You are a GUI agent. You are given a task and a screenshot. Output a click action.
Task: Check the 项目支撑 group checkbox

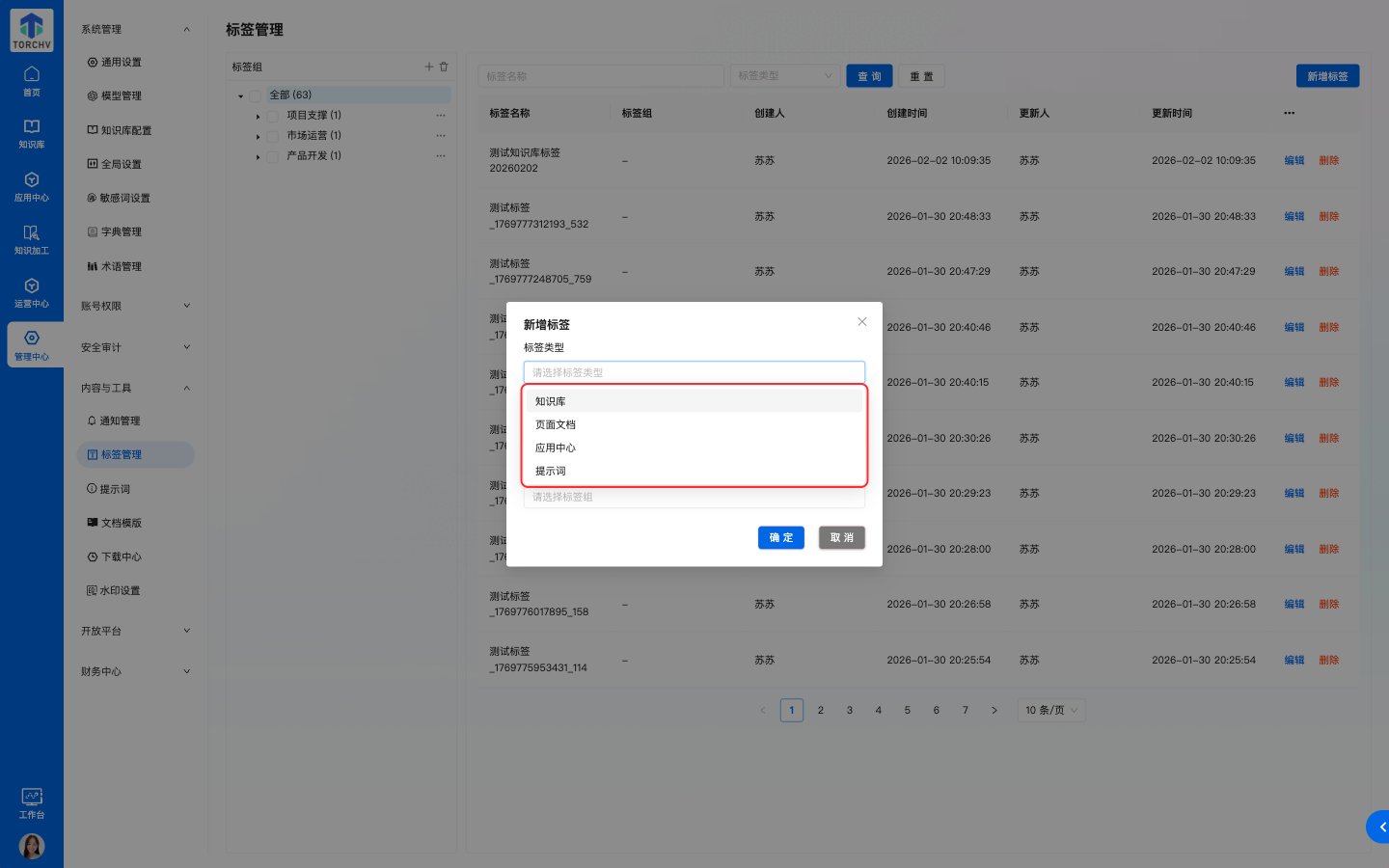pyautogui.click(x=273, y=116)
